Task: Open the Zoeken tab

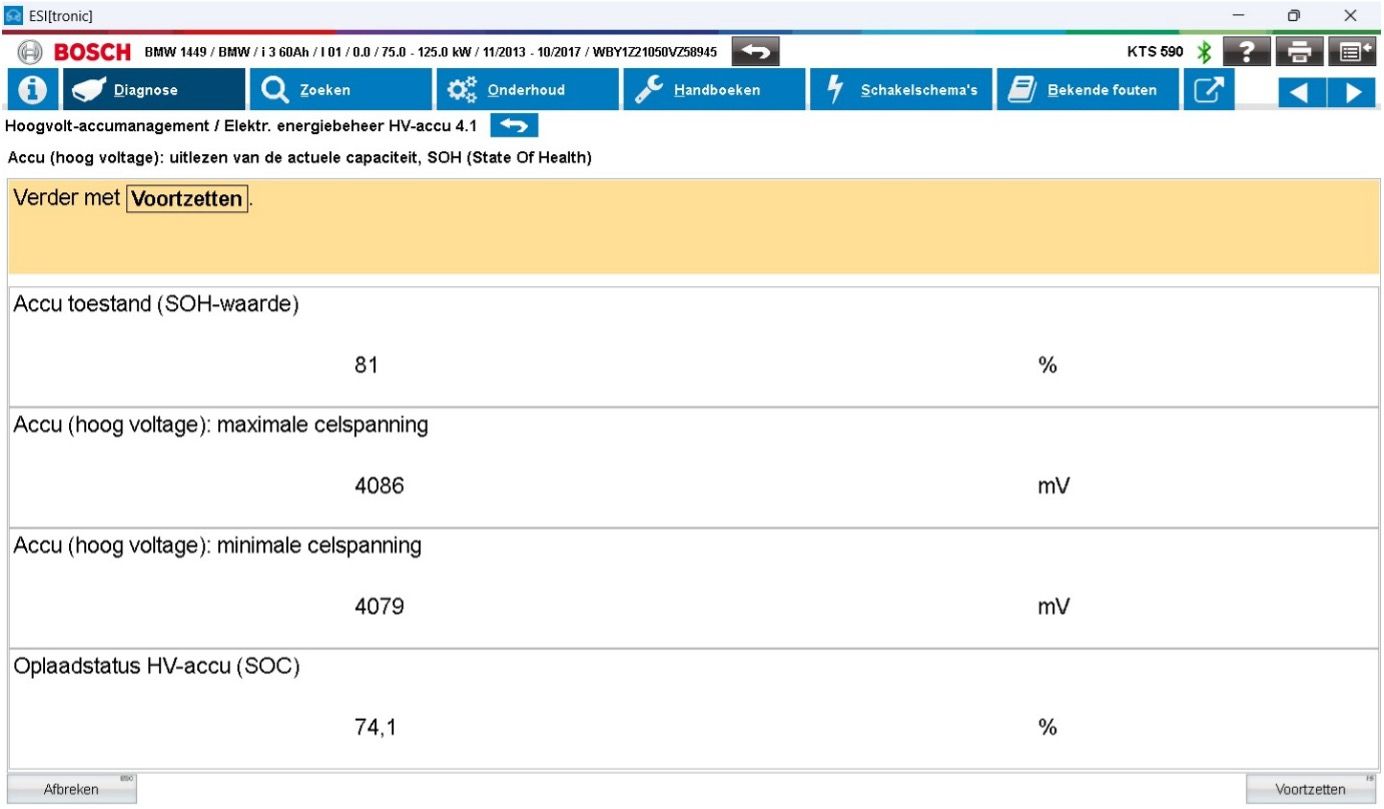Action: 339,90
